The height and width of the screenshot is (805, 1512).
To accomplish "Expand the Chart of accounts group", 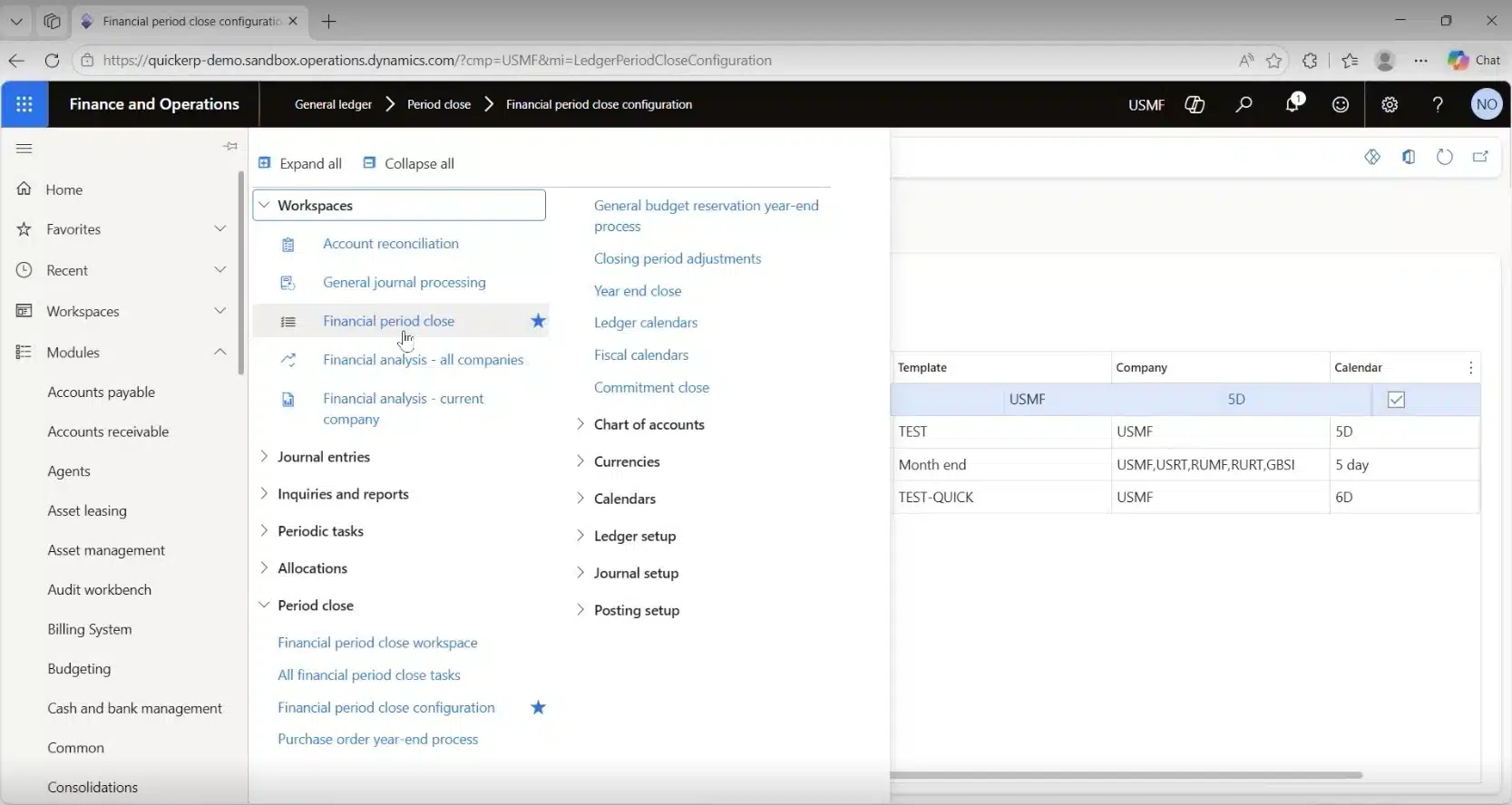I will click(580, 423).
